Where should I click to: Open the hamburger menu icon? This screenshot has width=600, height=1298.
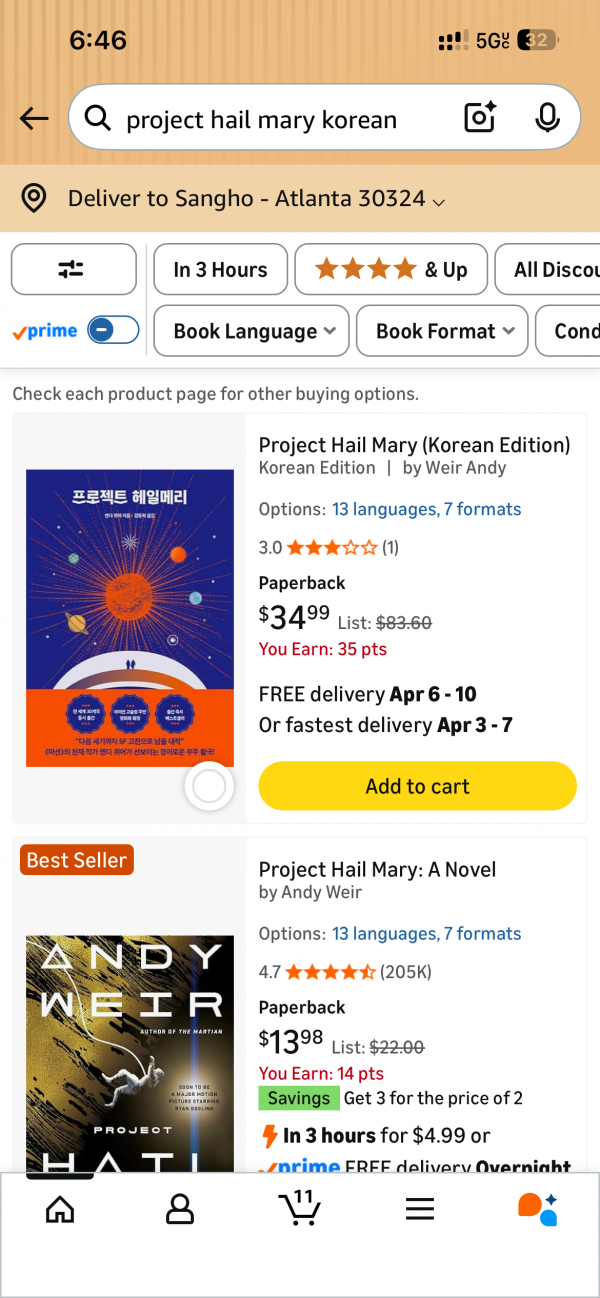(420, 1210)
